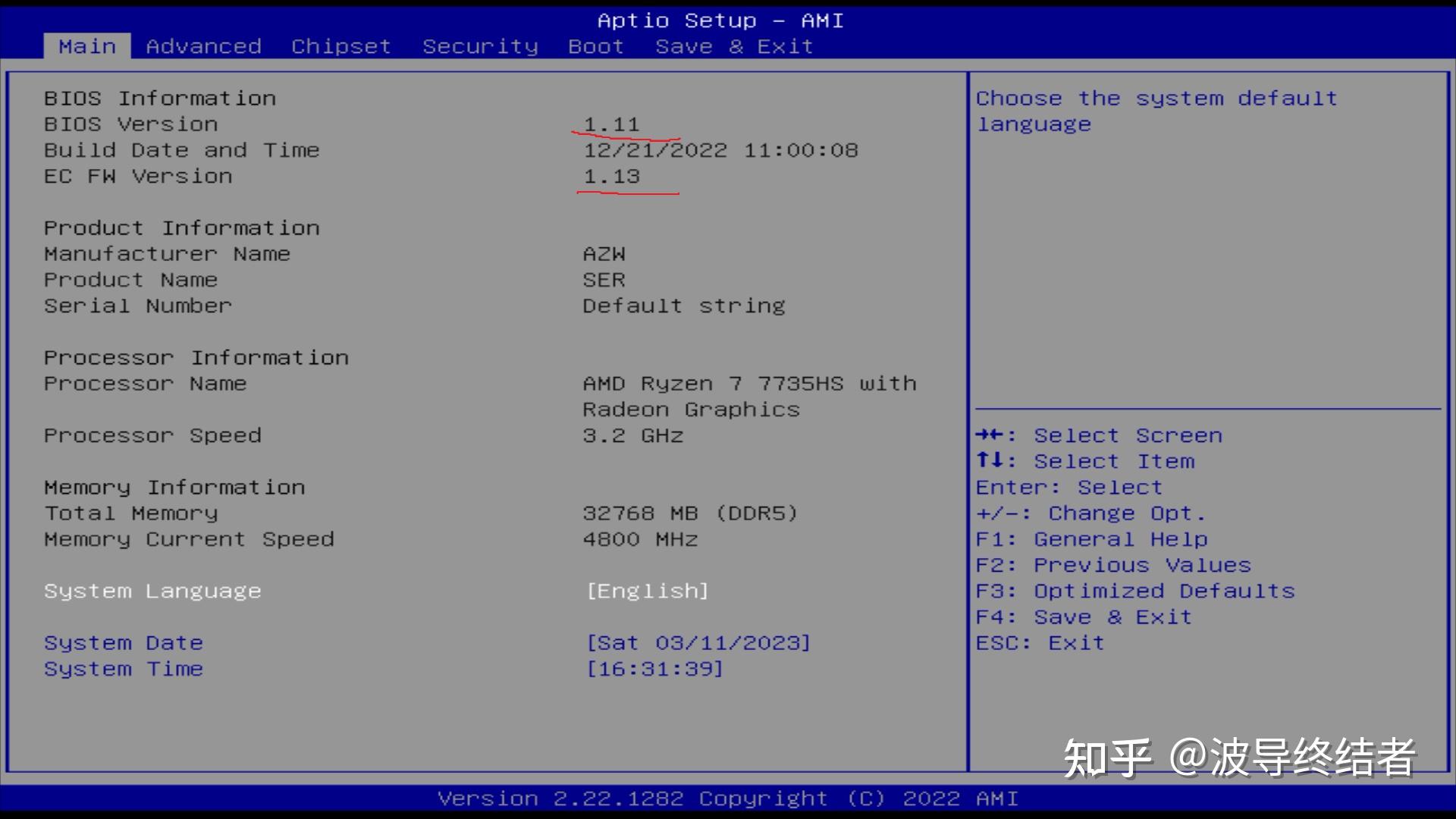Click the Total Memory 32768 MB entry
The width and height of the screenshot is (1456, 819).
pos(689,513)
